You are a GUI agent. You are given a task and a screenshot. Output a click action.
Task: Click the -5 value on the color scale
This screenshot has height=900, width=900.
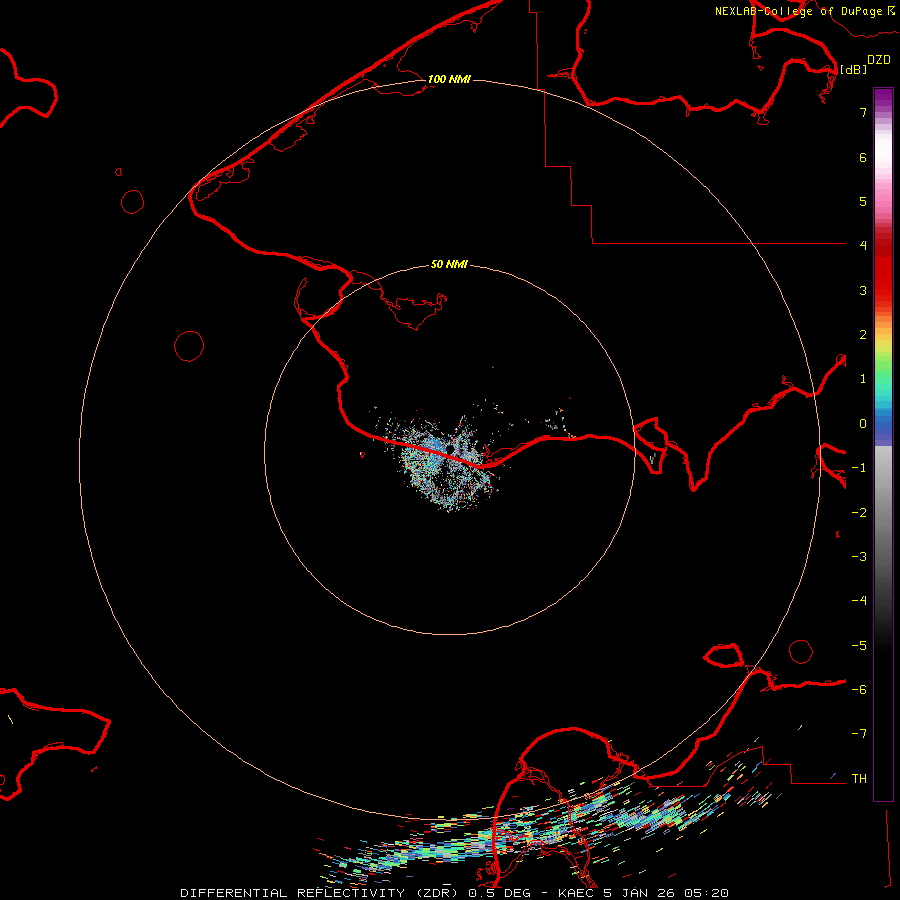tap(859, 646)
